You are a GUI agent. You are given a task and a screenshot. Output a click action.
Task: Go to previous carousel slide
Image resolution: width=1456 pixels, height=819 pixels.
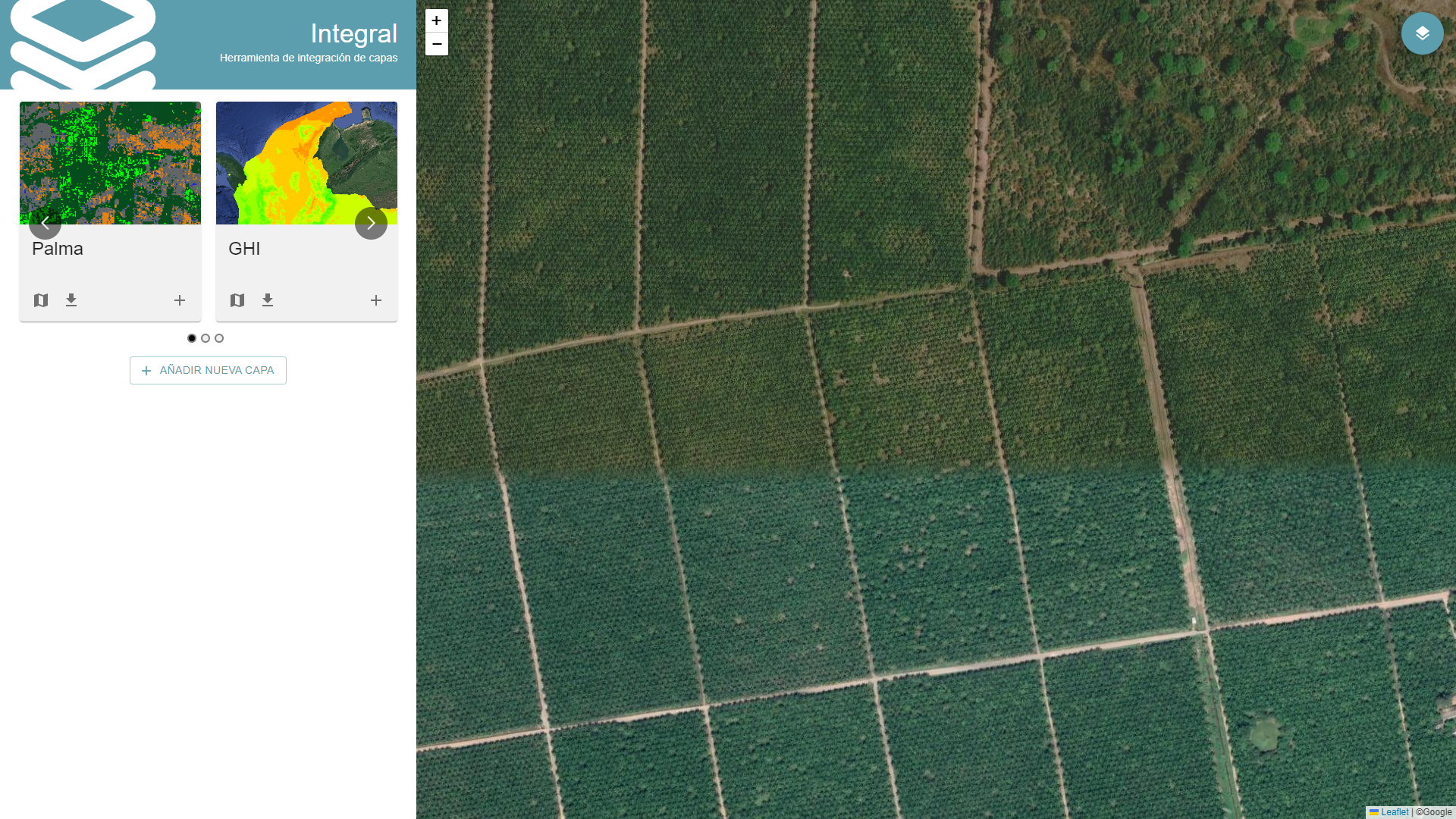coord(45,223)
